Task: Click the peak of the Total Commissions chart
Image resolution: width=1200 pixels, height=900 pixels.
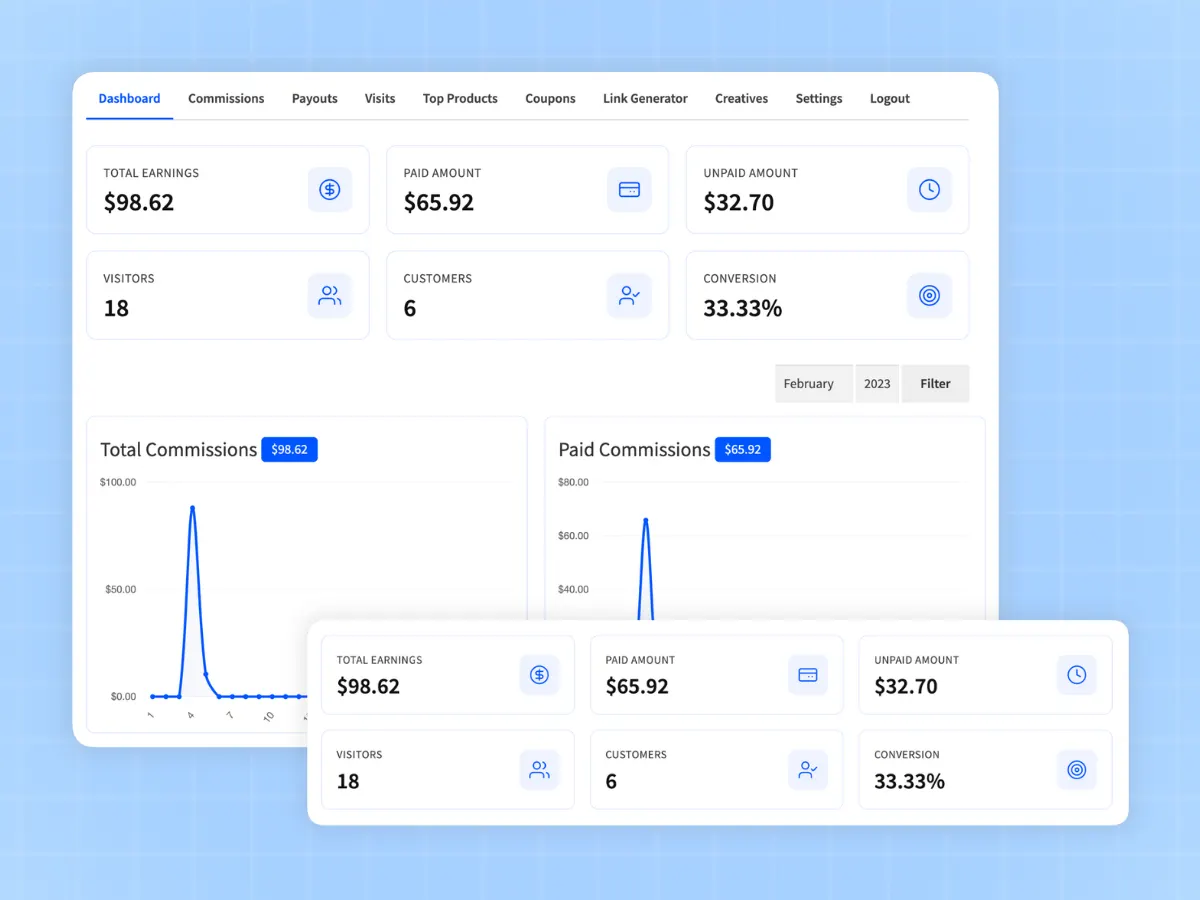Action: [x=192, y=508]
